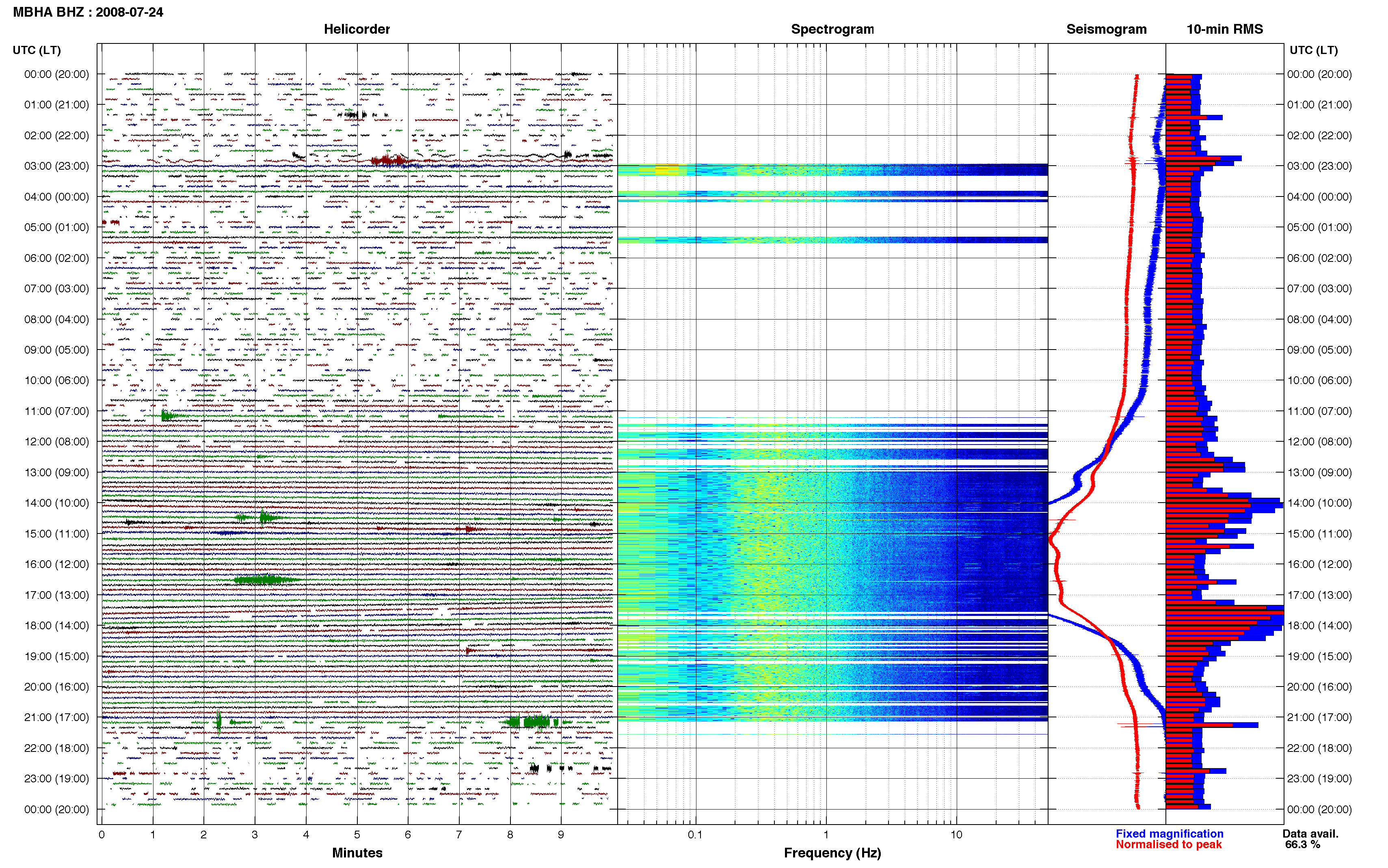
Task: Click the Data avail. label
Action: pos(1310,833)
